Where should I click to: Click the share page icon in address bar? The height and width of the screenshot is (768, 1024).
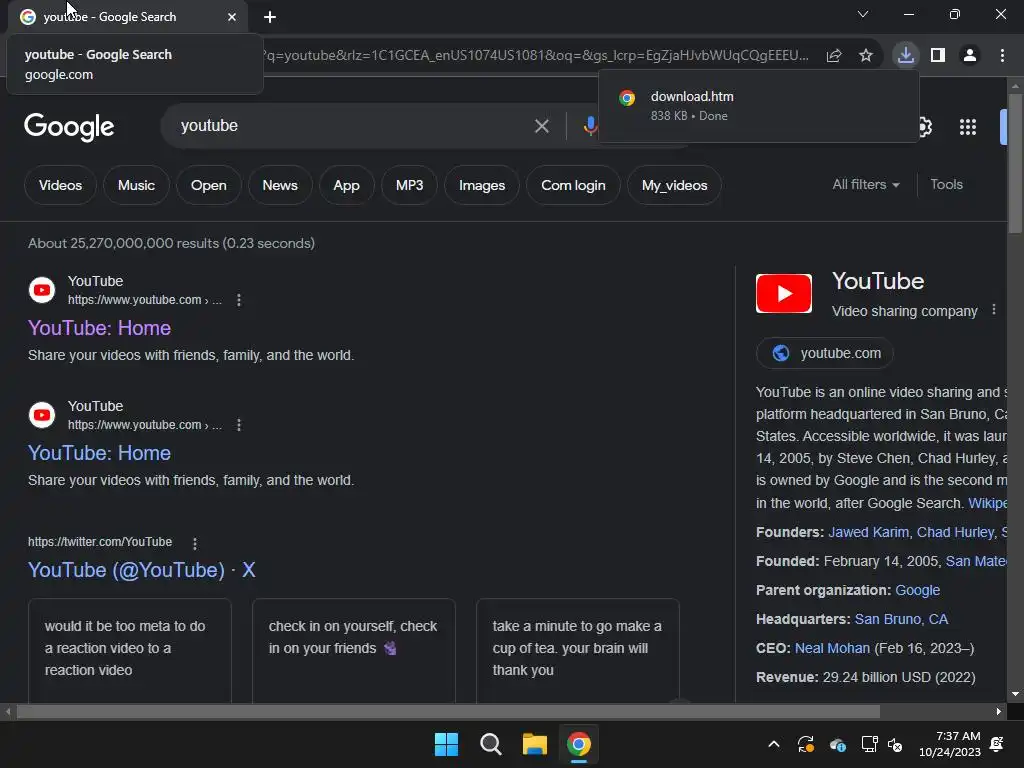click(x=834, y=56)
